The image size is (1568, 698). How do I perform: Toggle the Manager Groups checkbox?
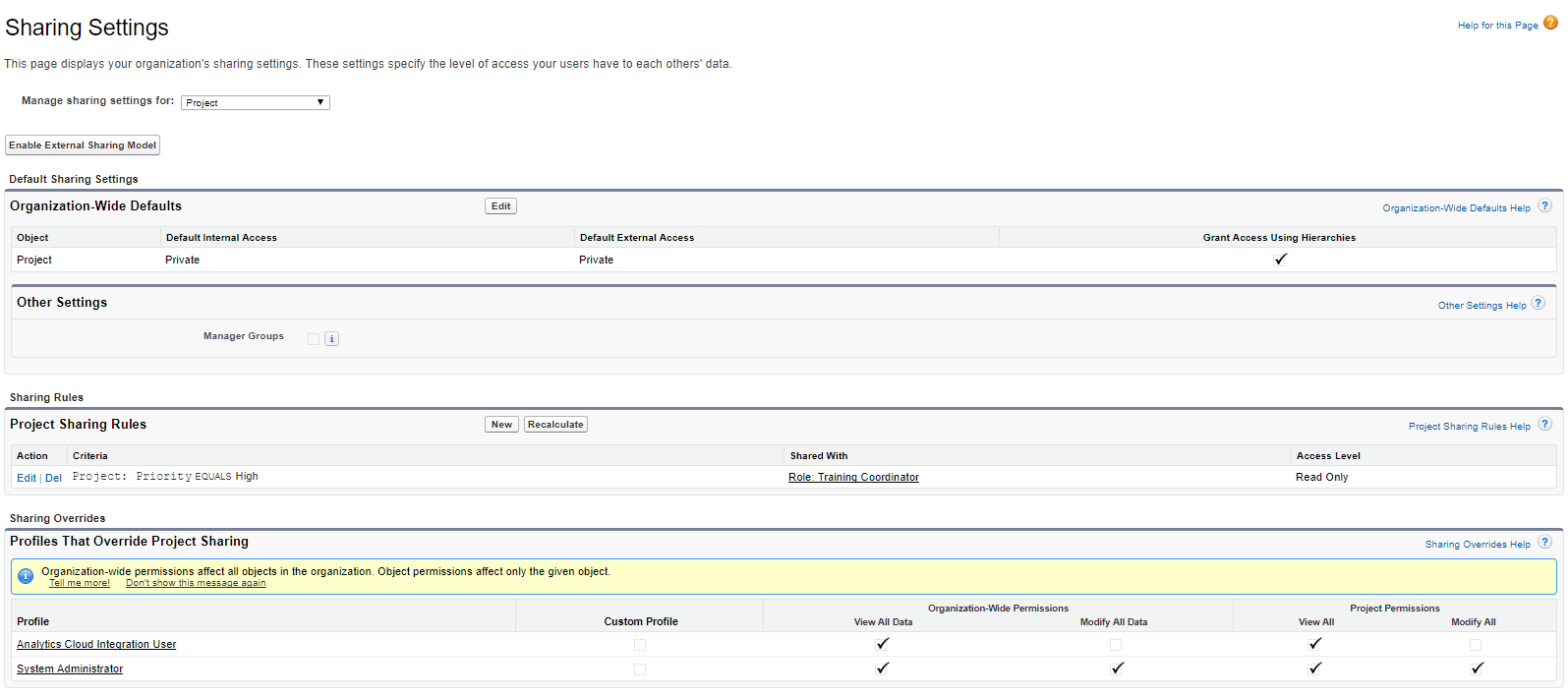click(x=314, y=339)
